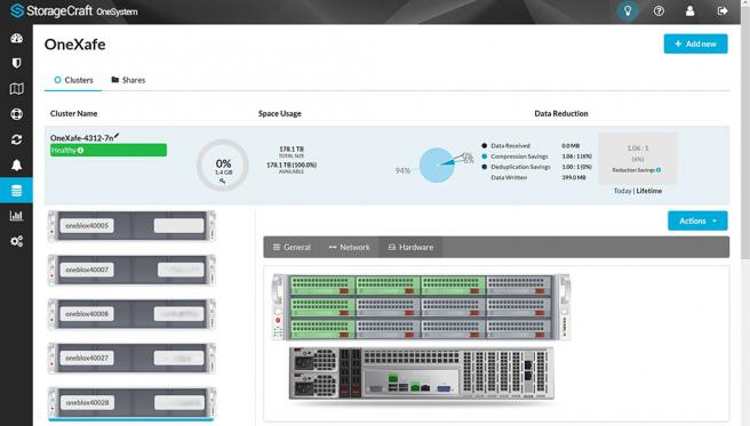Click the 0% space usage gauge
The width and height of the screenshot is (750, 426).
point(222,165)
